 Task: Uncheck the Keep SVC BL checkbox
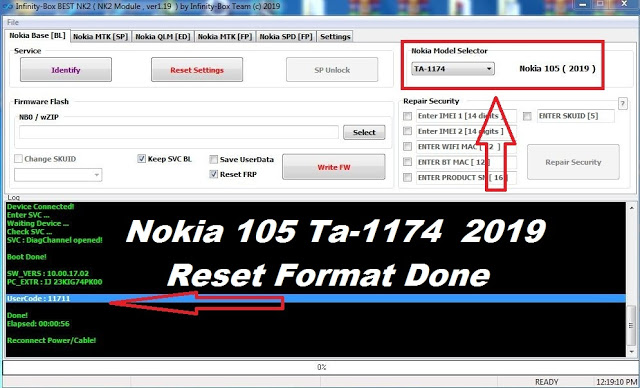click(x=142, y=159)
